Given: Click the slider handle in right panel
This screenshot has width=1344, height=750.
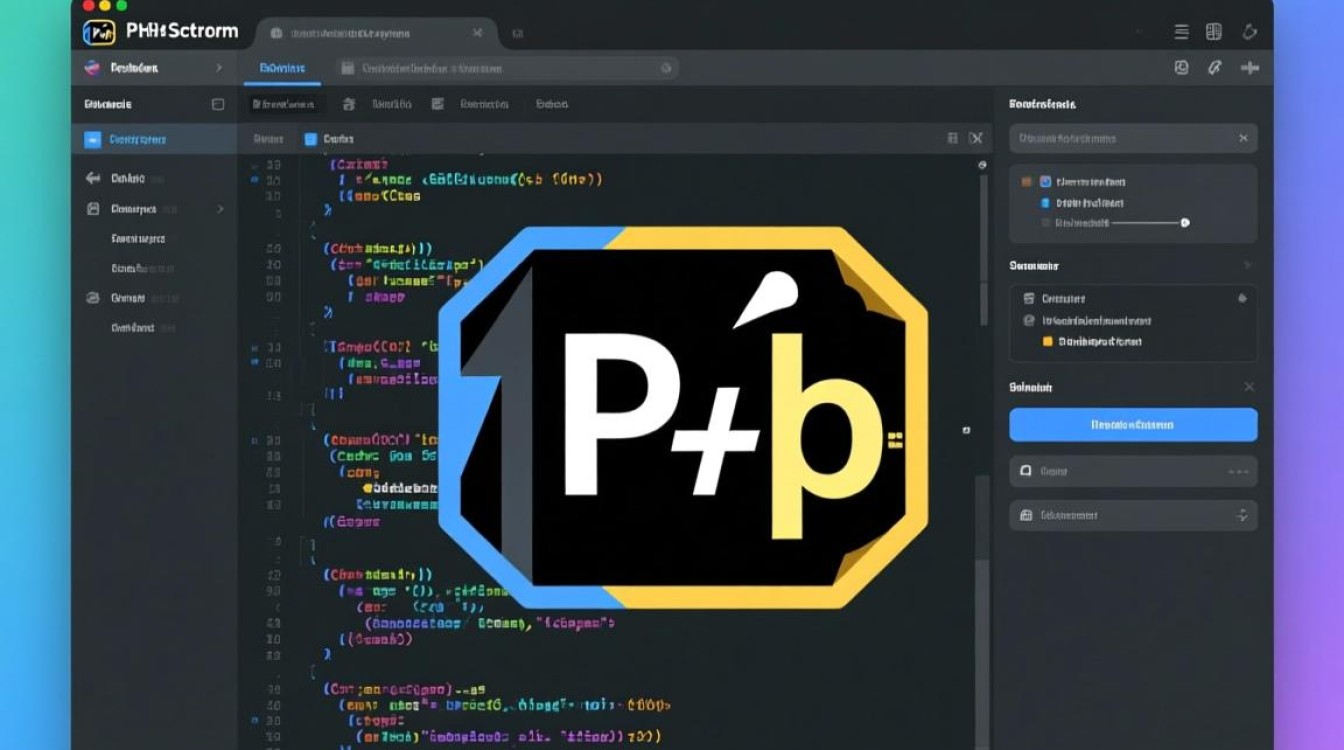Looking at the screenshot, I should tap(1185, 223).
